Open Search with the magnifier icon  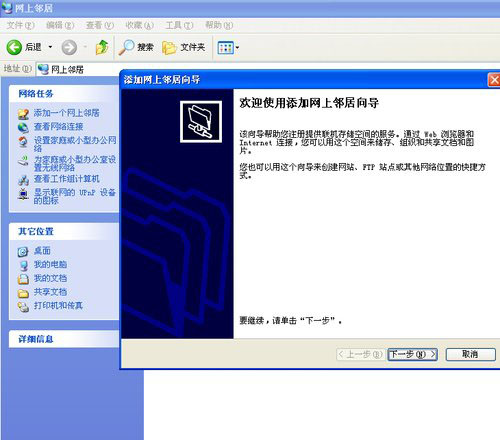[x=126, y=47]
